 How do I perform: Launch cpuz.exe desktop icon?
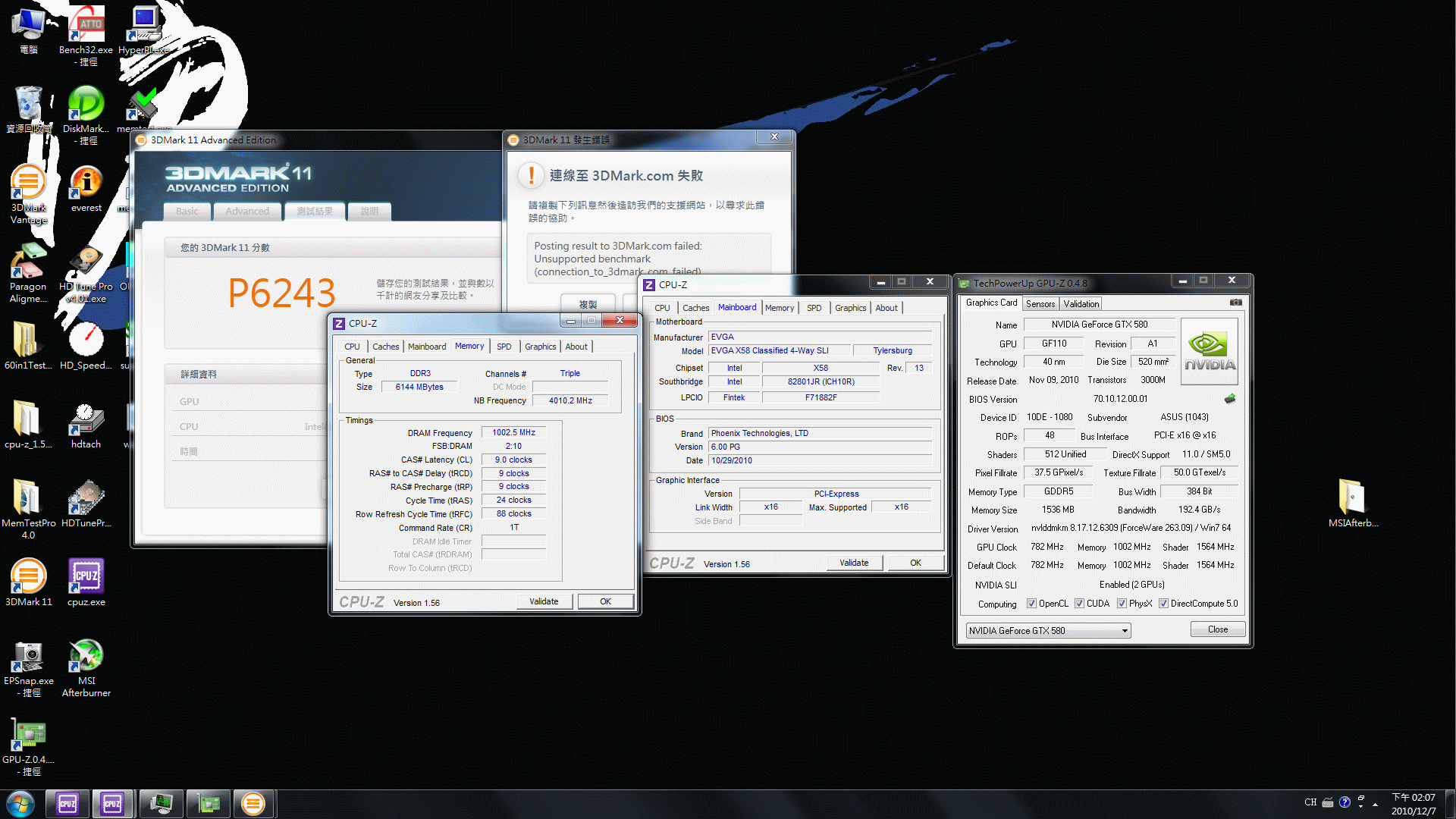[x=86, y=582]
